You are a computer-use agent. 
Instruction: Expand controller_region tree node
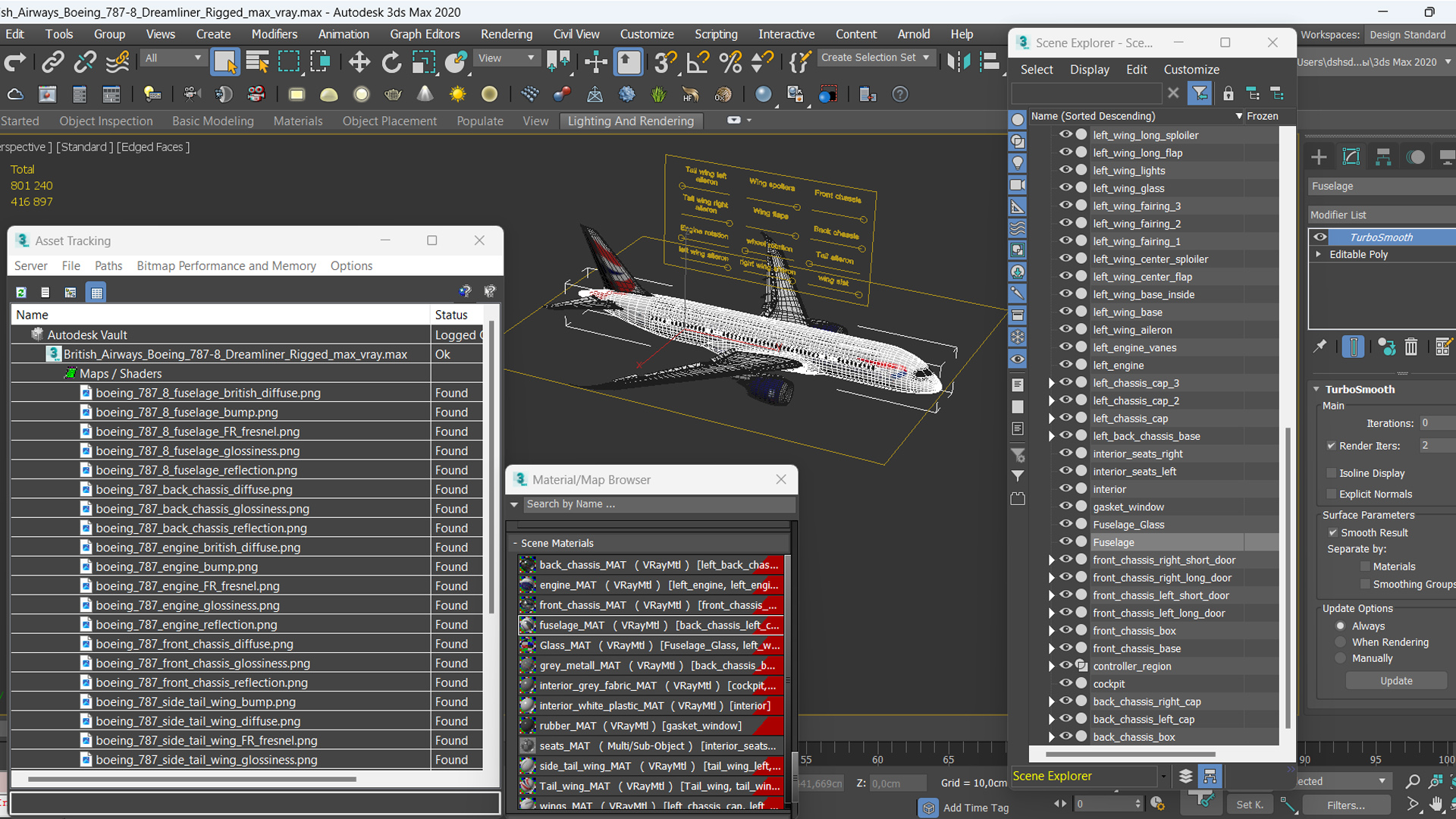click(1051, 667)
